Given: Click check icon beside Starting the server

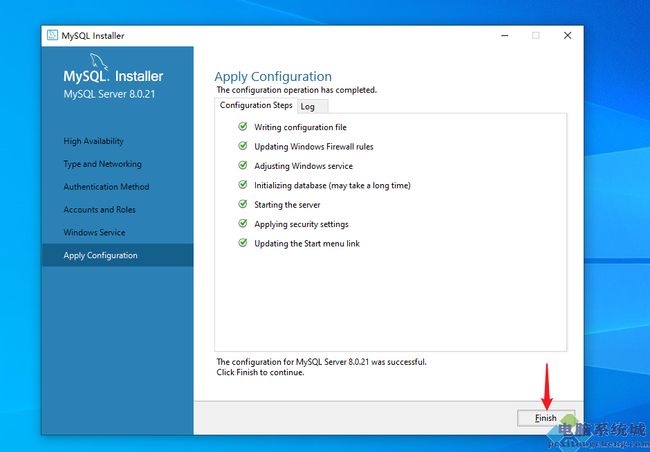Looking at the screenshot, I should click(x=243, y=204).
